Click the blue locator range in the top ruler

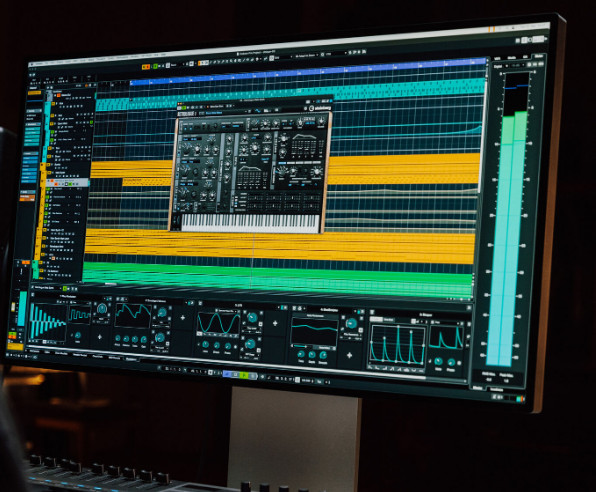click(308, 71)
